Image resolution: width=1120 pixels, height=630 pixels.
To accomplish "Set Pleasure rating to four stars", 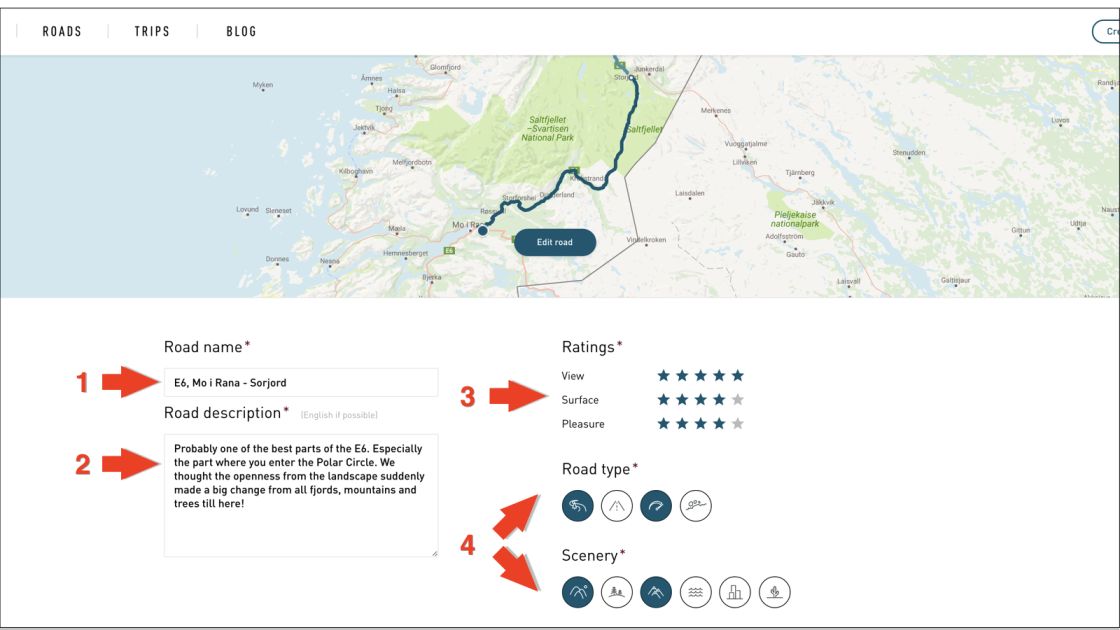I will pyautogui.click(x=719, y=424).
